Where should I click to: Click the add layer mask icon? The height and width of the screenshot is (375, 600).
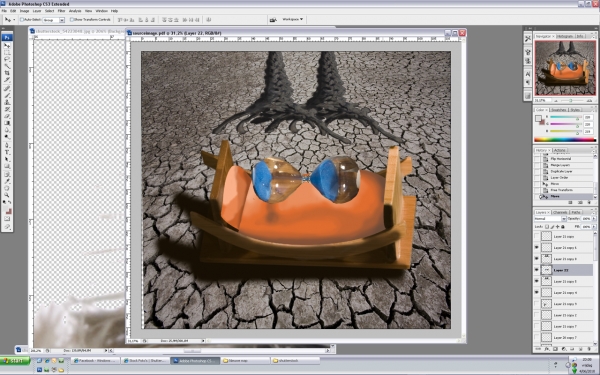tap(556, 349)
